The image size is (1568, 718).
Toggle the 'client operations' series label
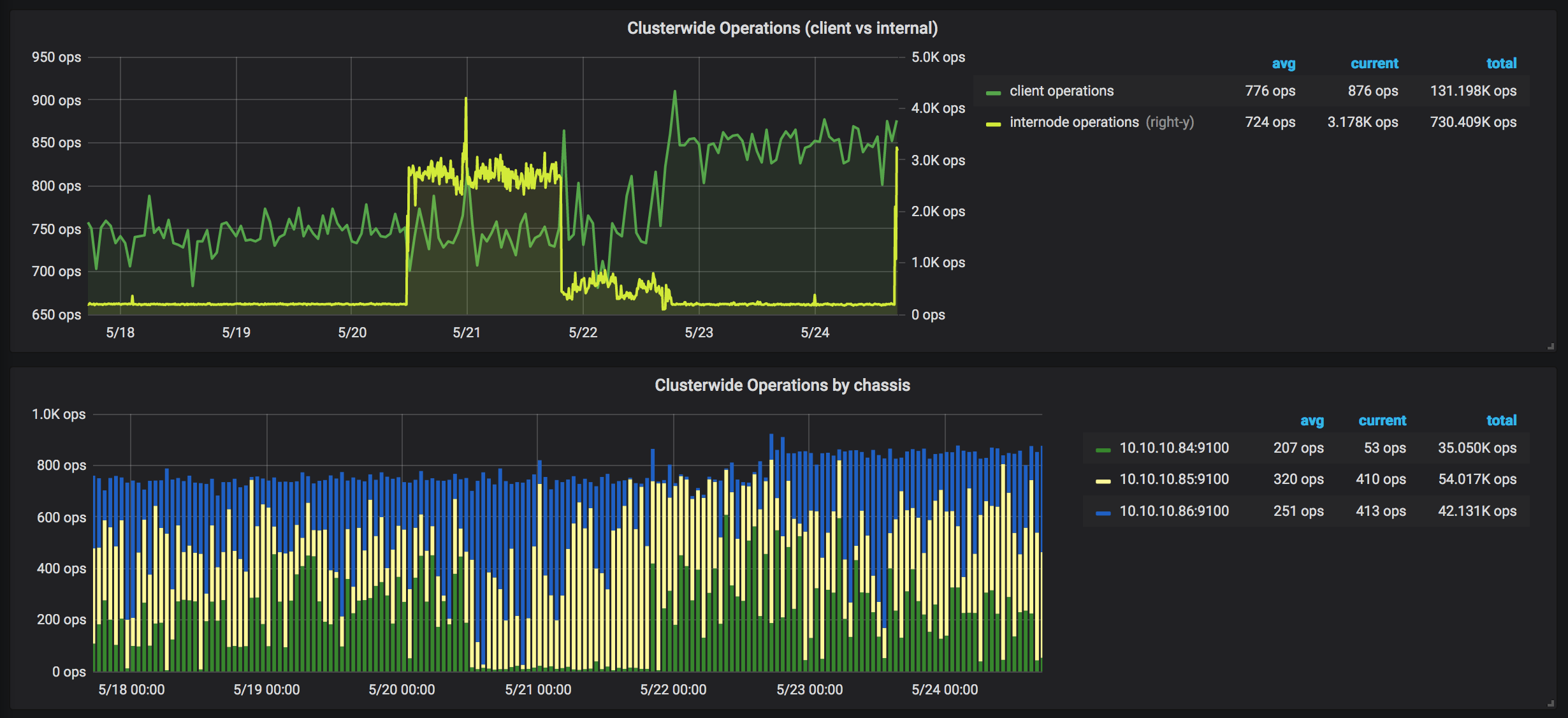tap(1061, 91)
